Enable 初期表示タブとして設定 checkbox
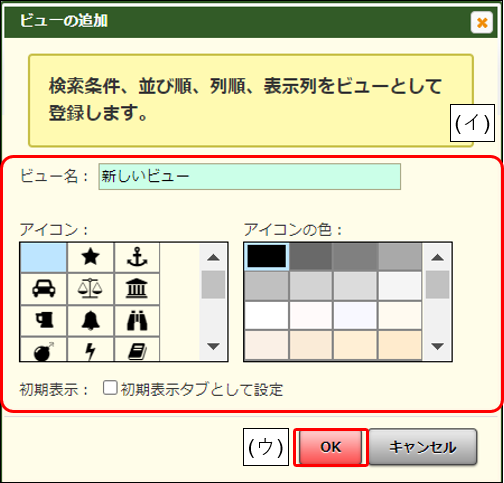Viewport: 504px width, 483px height. [110, 388]
